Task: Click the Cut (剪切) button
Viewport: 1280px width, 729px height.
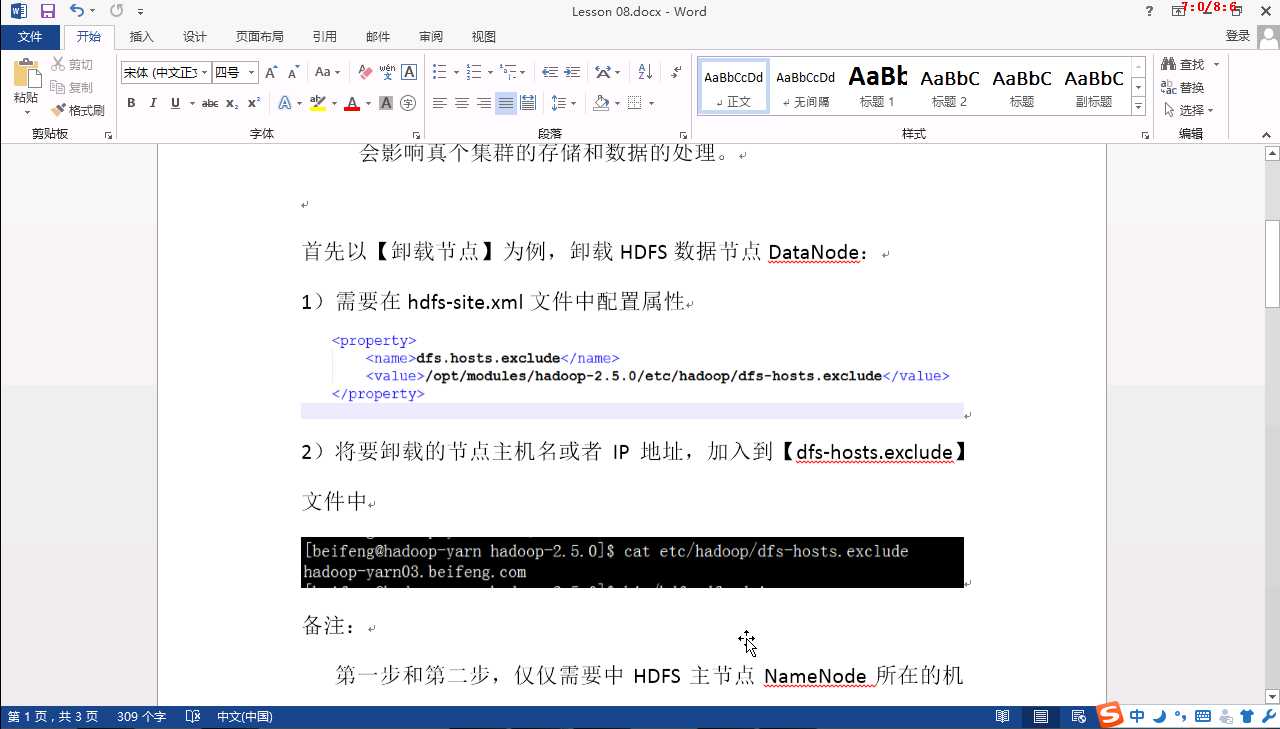Action: (x=72, y=64)
